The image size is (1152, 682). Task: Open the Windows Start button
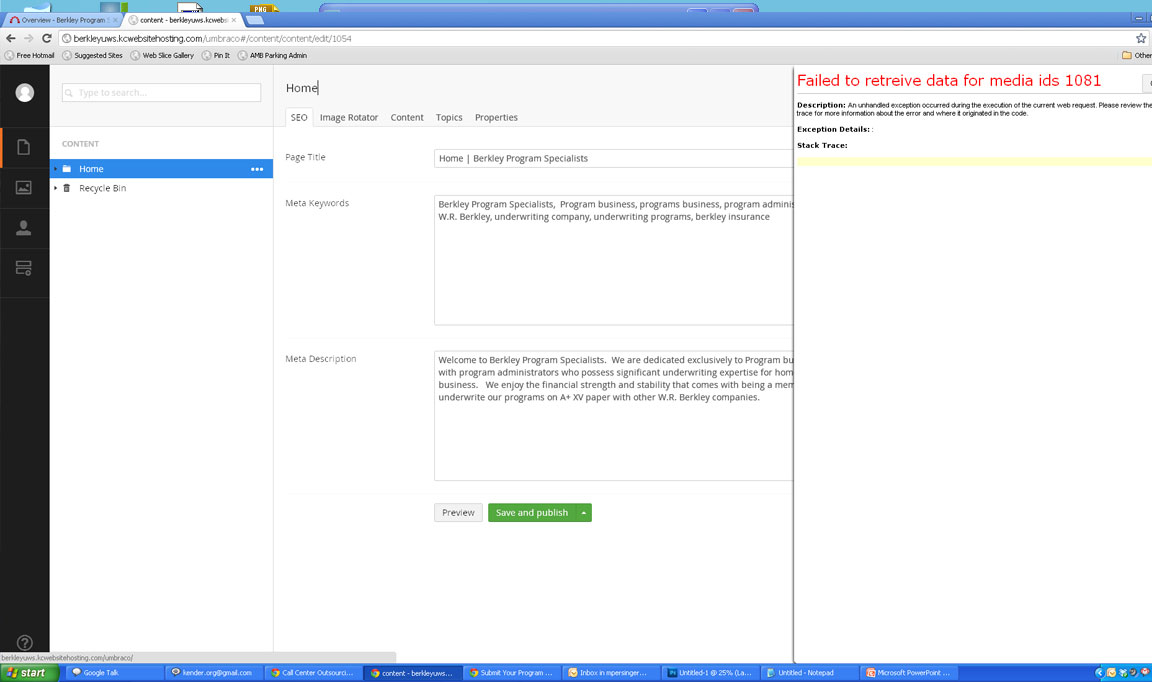29,673
